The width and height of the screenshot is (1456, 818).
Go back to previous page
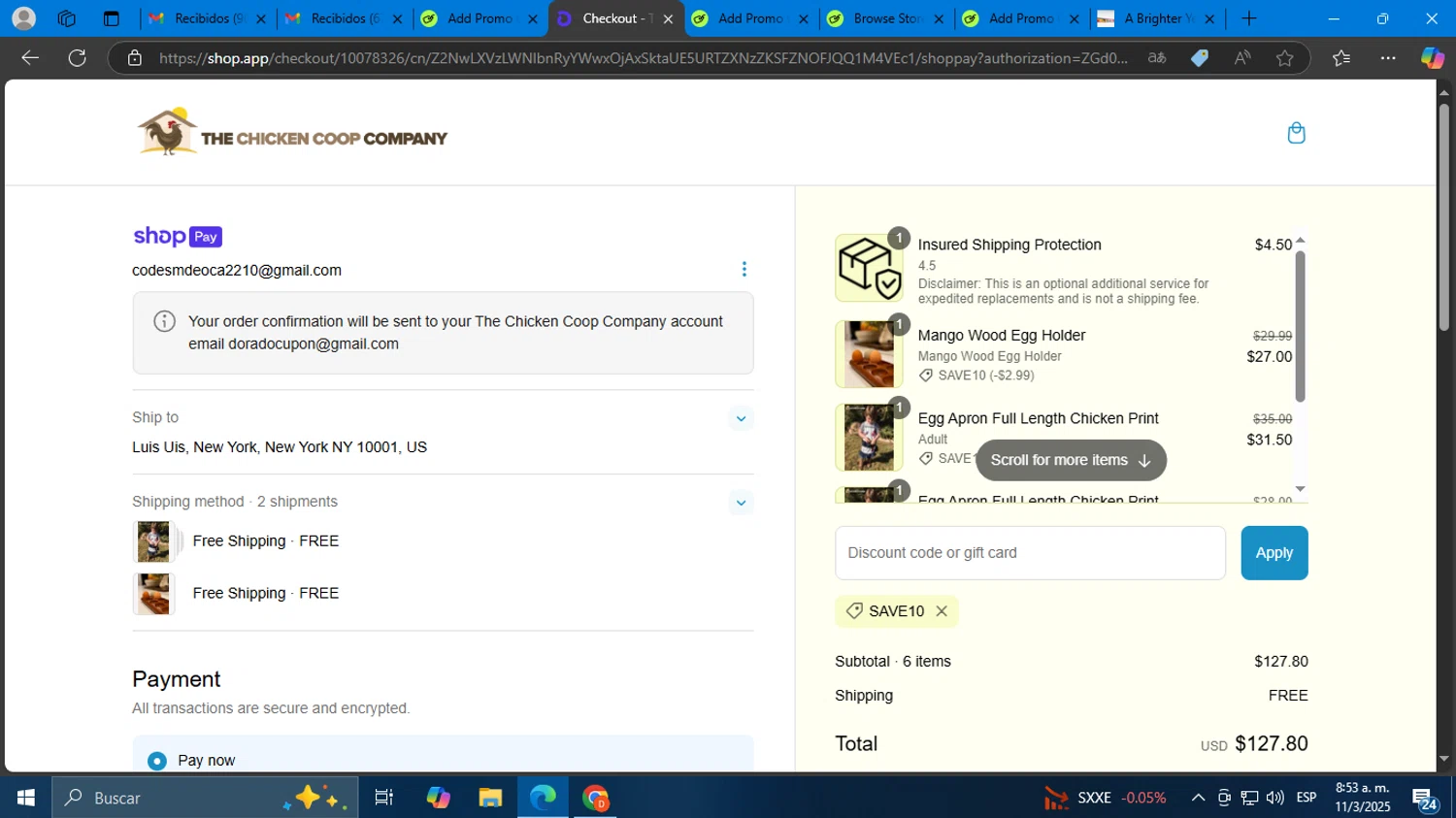(x=30, y=58)
